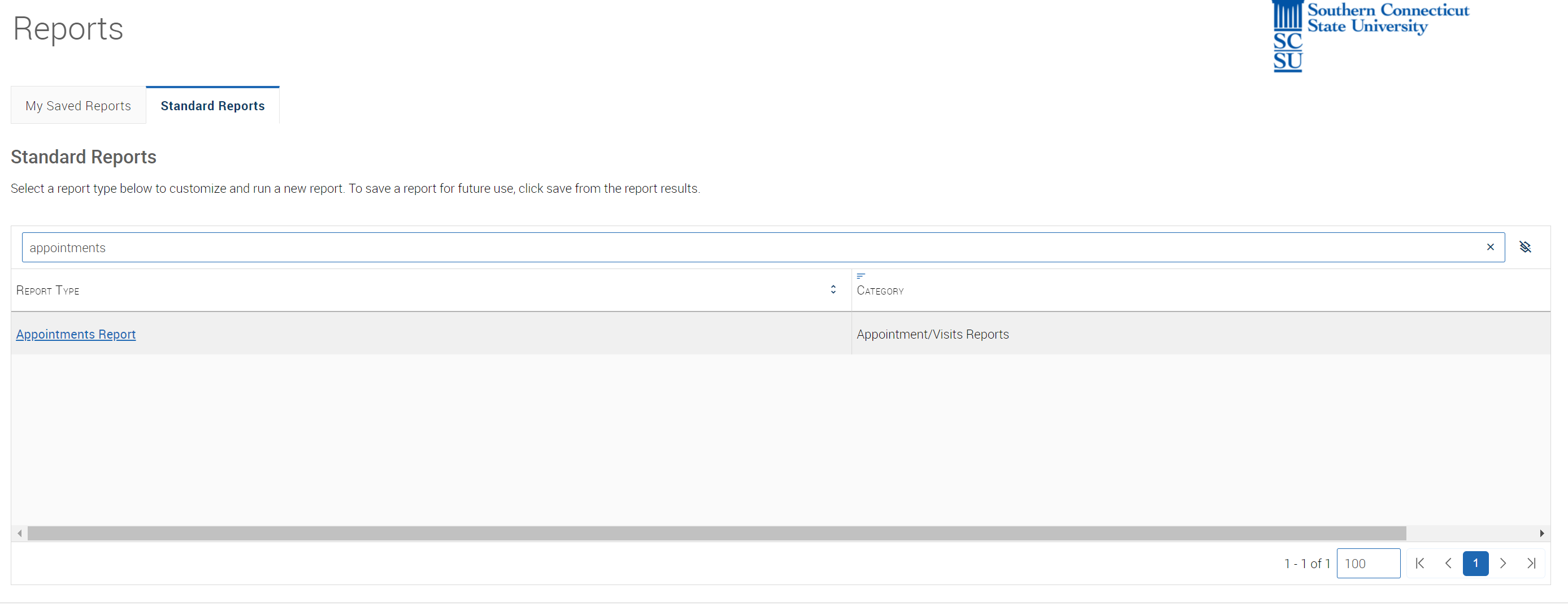Go to last page of results
The height and width of the screenshot is (606, 1568).
tap(1531, 564)
